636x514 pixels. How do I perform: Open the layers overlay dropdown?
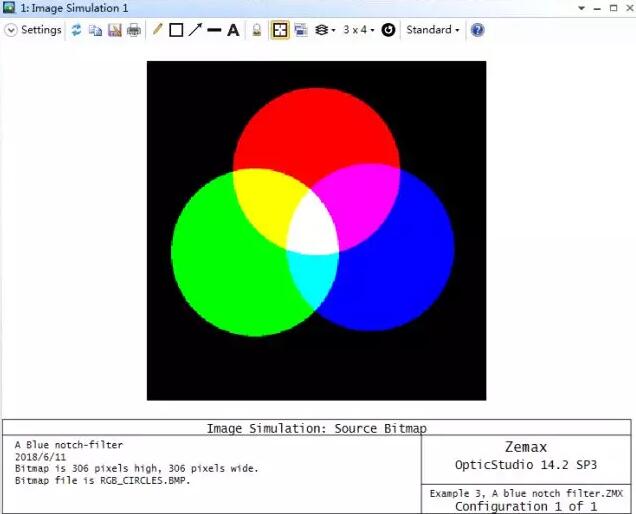click(325, 30)
